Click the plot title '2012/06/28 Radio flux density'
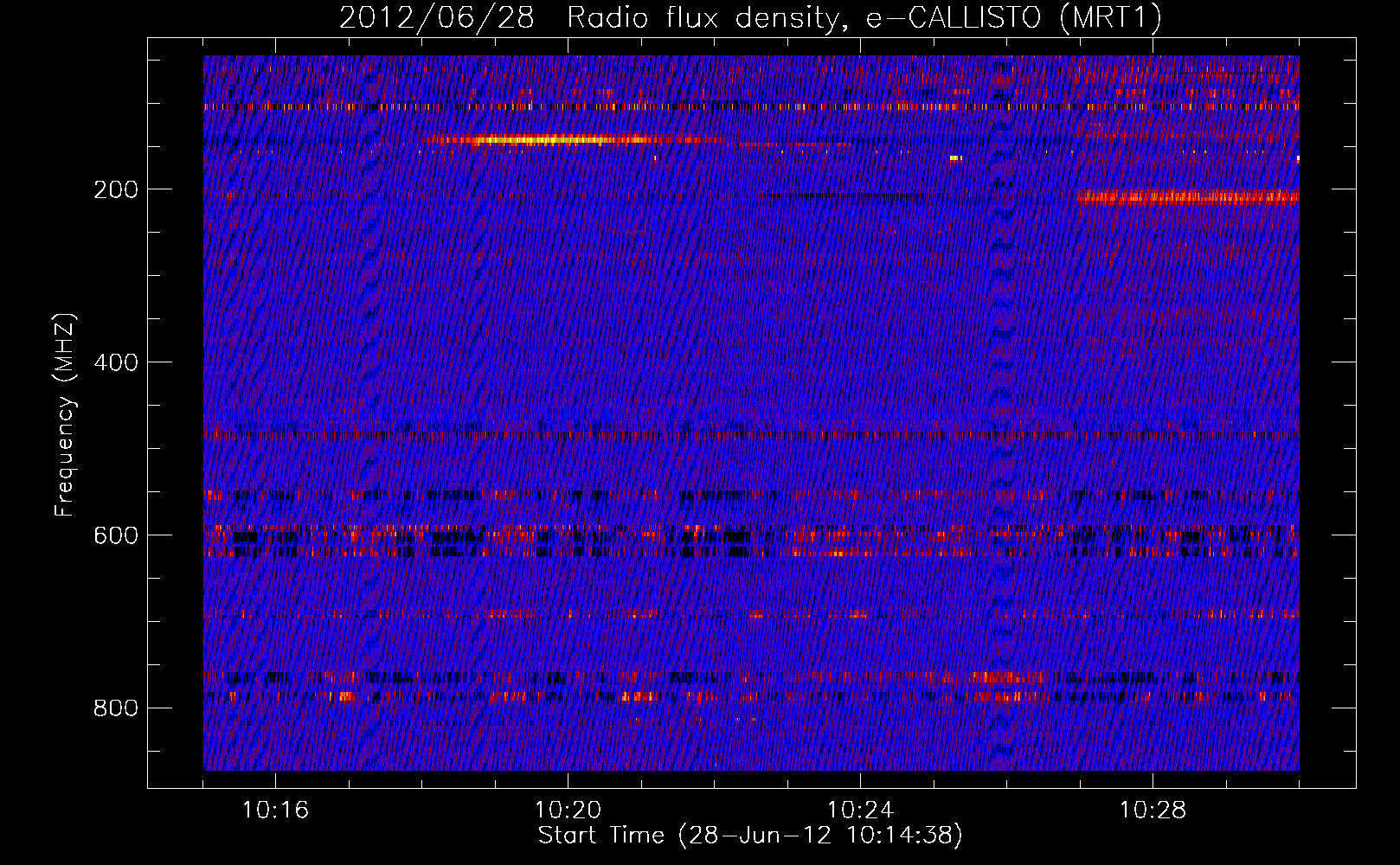Screen dimensions: 1400x865 [x=749, y=17]
